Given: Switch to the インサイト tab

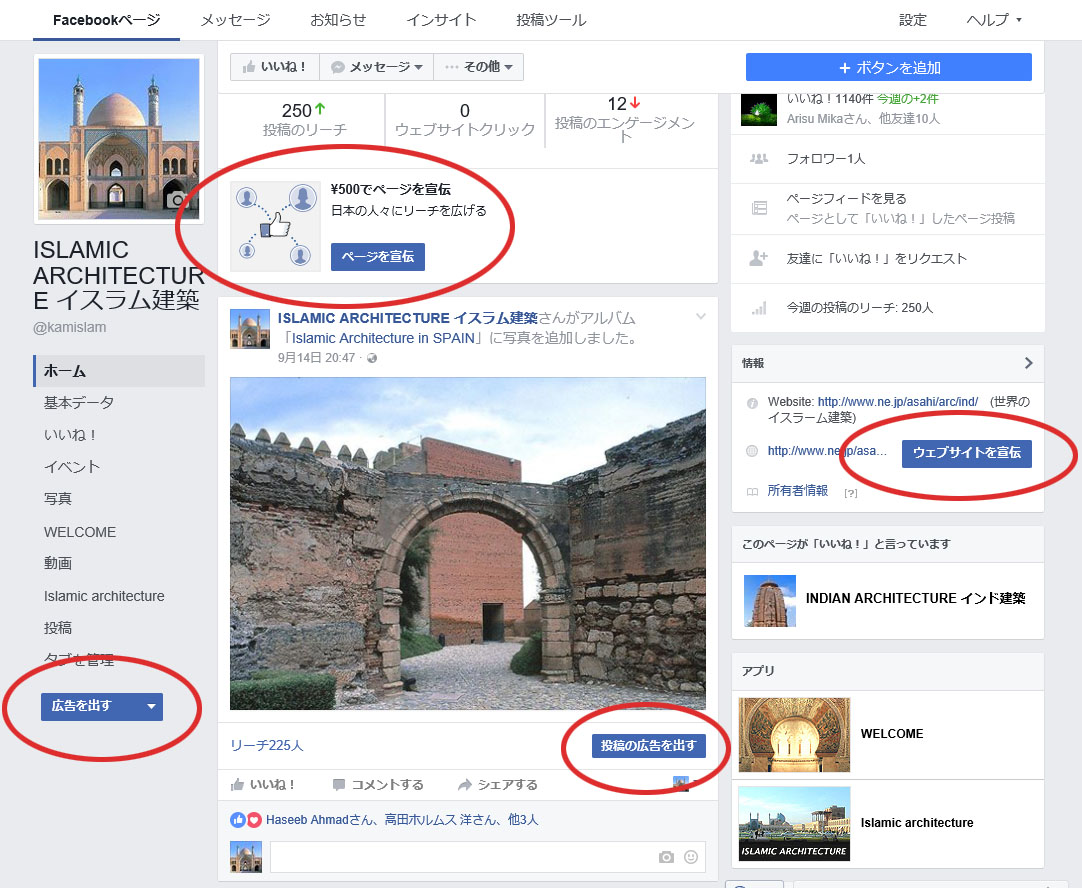Looking at the screenshot, I should point(441,20).
